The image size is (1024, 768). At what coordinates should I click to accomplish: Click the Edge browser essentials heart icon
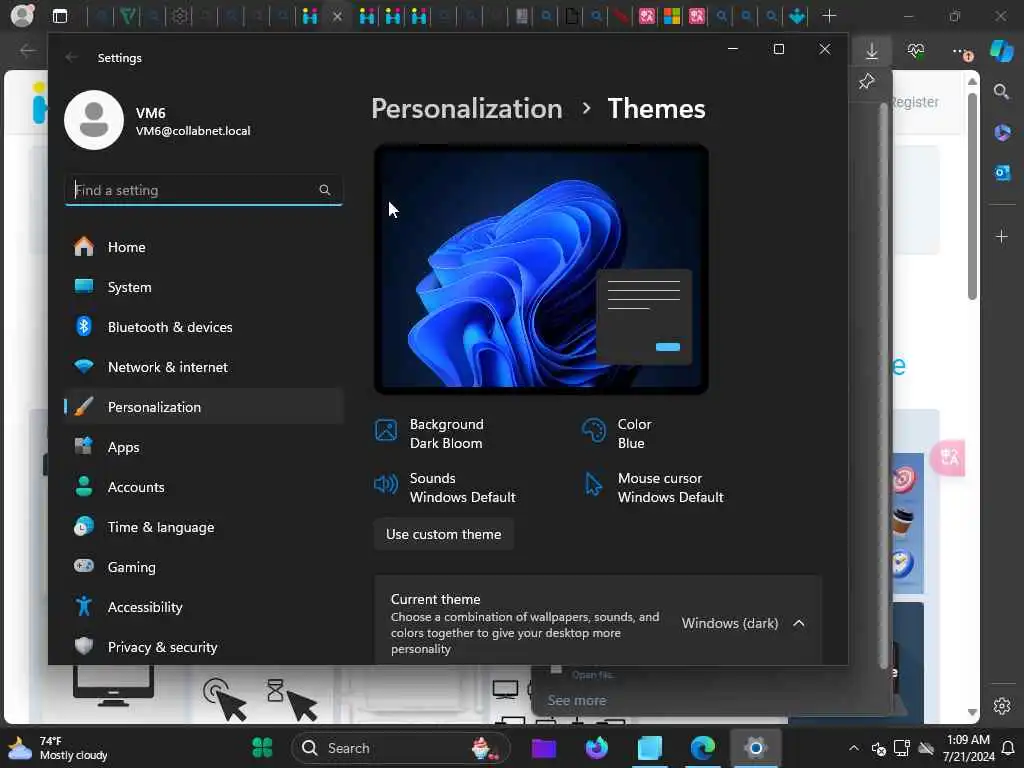click(916, 51)
